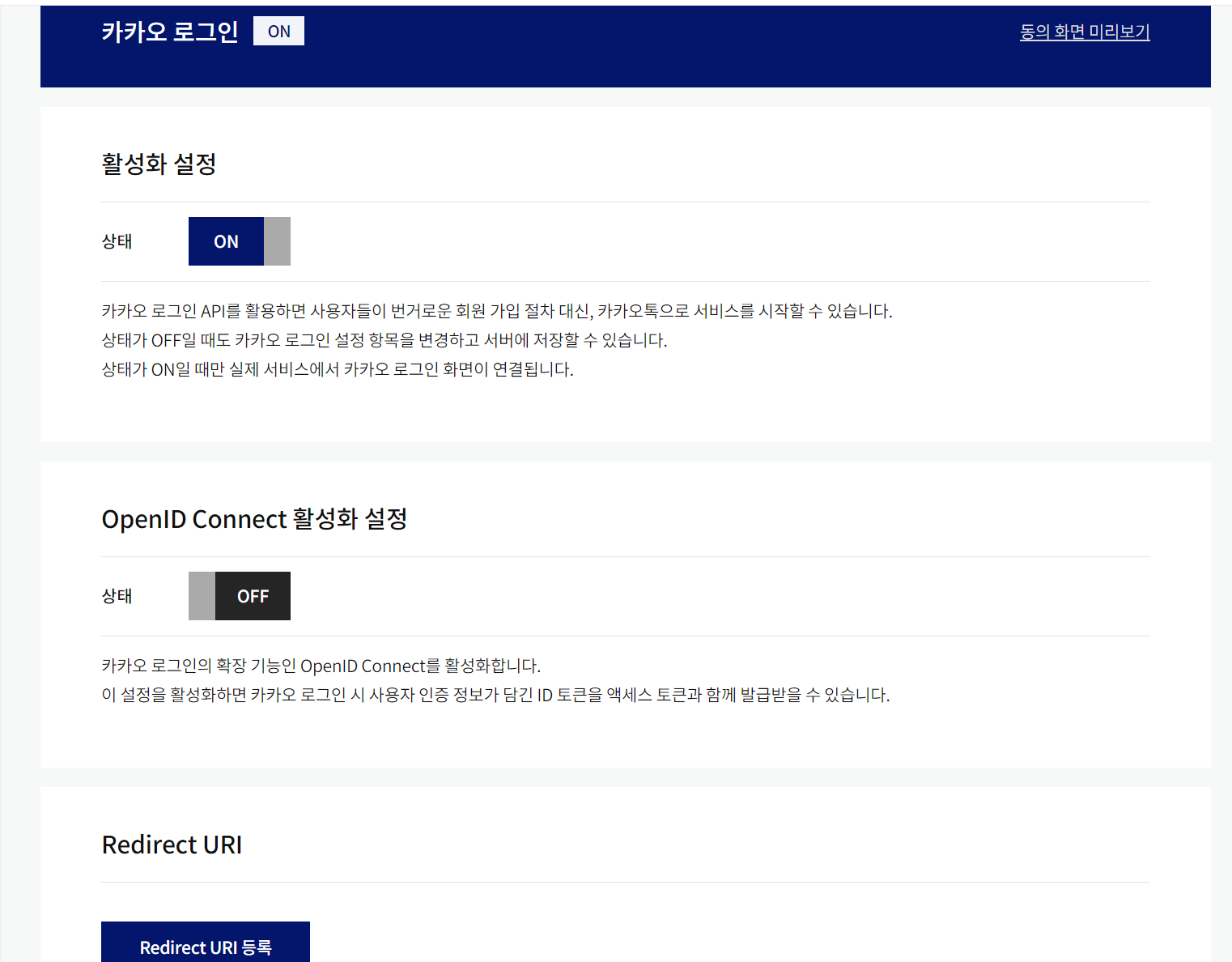Click the text starting 카카오 로그인 API를 활용하면
This screenshot has width=1232, height=962.
click(x=496, y=311)
